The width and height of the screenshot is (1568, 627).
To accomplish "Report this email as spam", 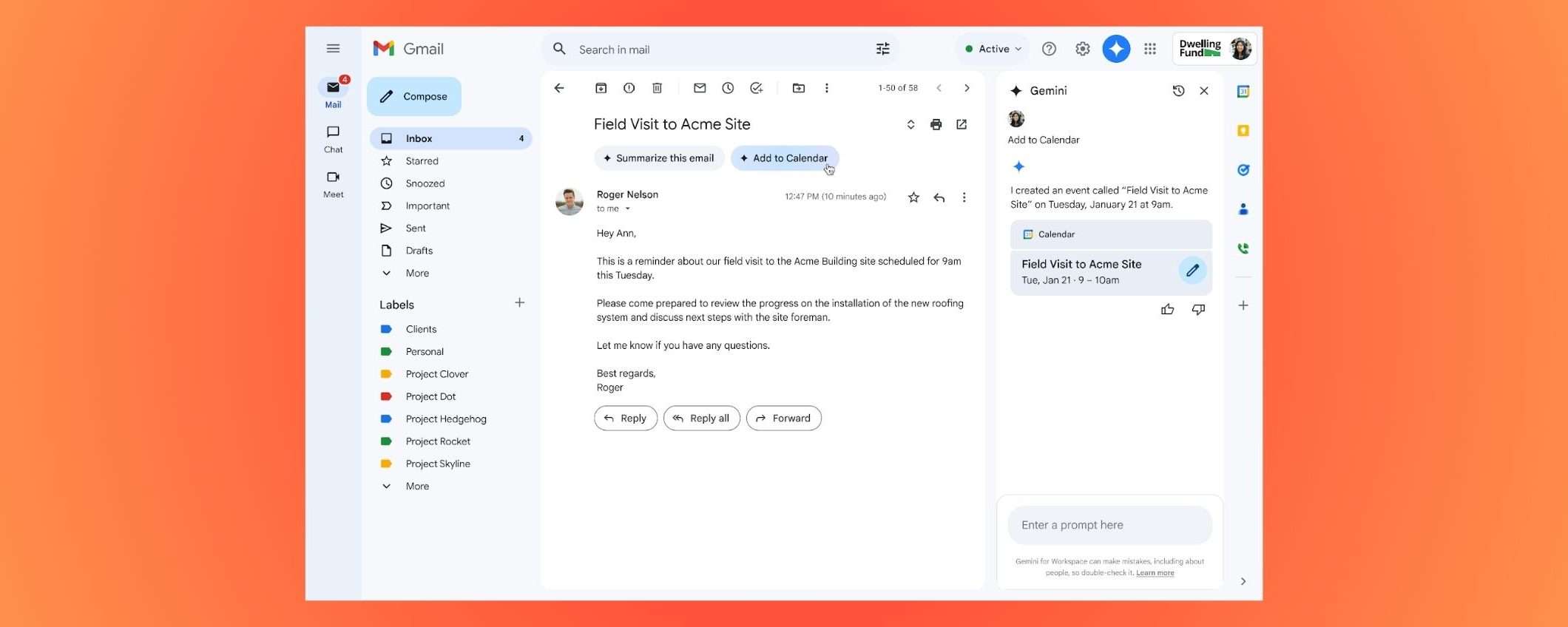I will (629, 88).
